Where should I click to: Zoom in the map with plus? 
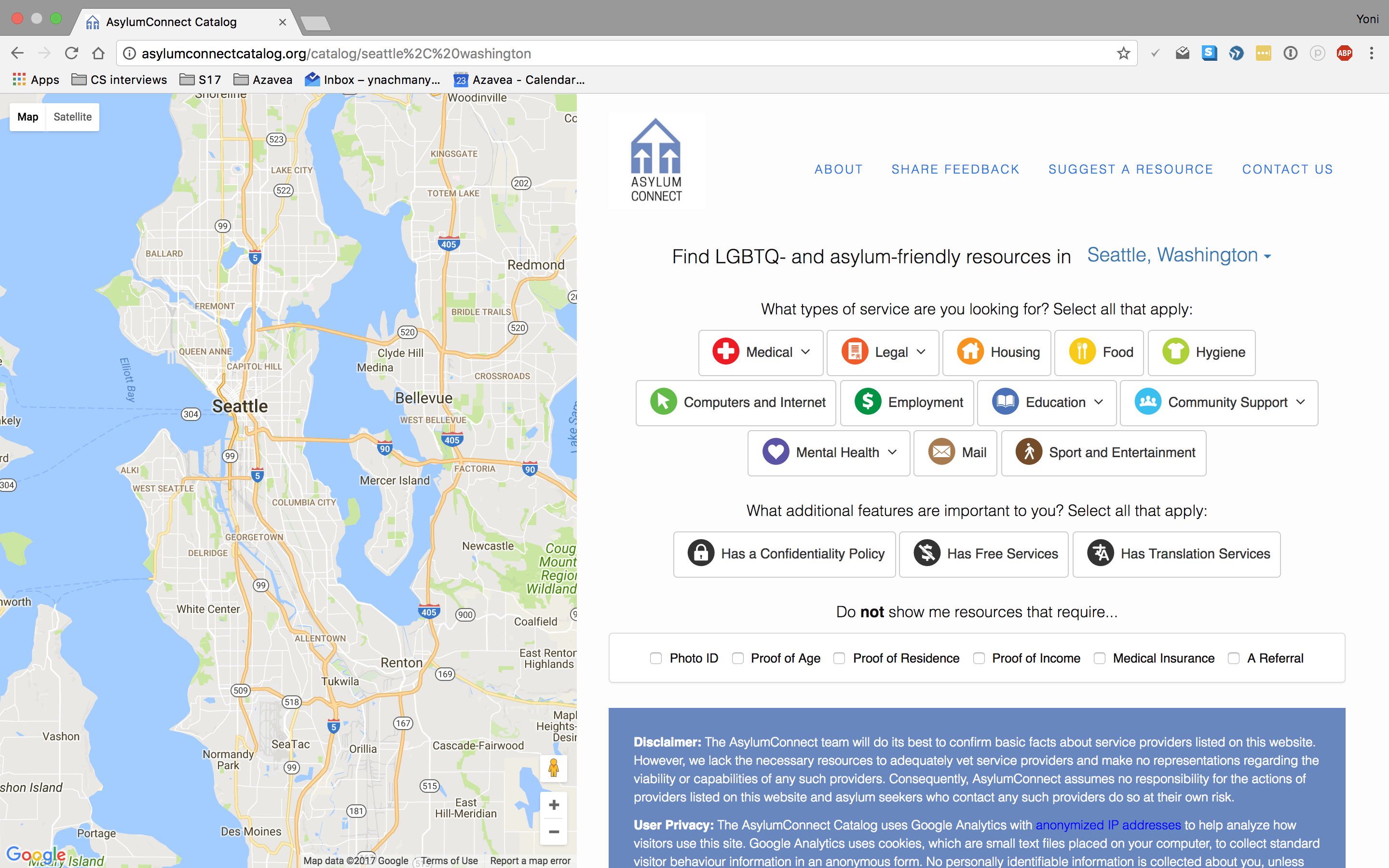(x=553, y=805)
